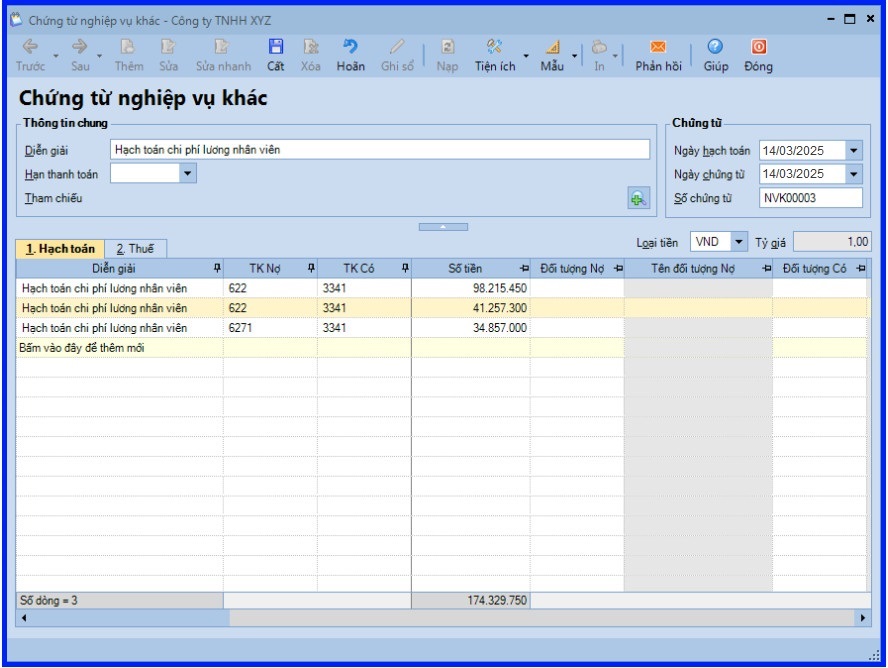Open the Ngày chứng từ date picker
The height and width of the screenshot is (668, 888).
[853, 174]
